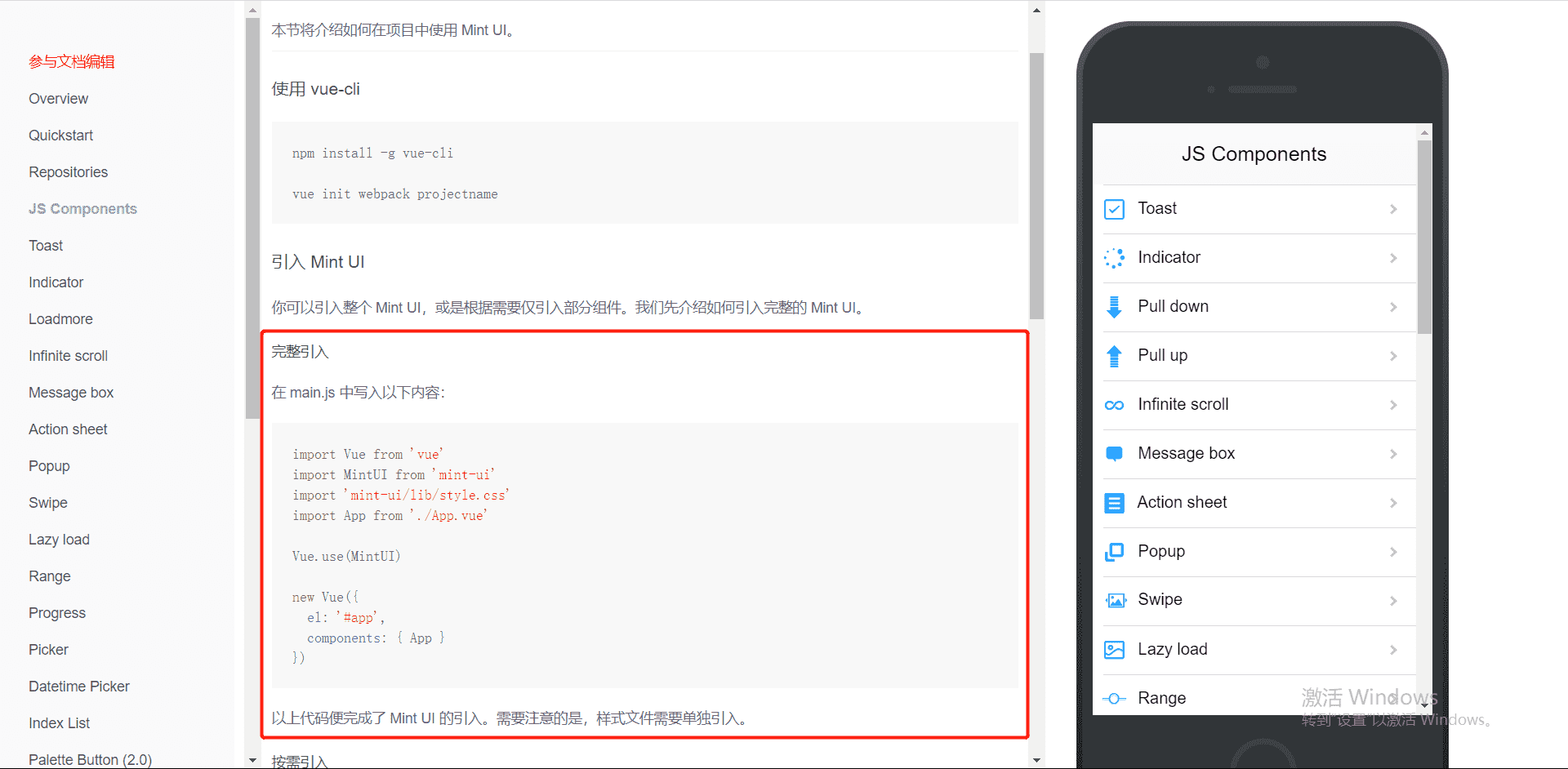This screenshot has height=769, width=1568.
Task: Open the Toast row chevron in demo
Action: (1393, 209)
